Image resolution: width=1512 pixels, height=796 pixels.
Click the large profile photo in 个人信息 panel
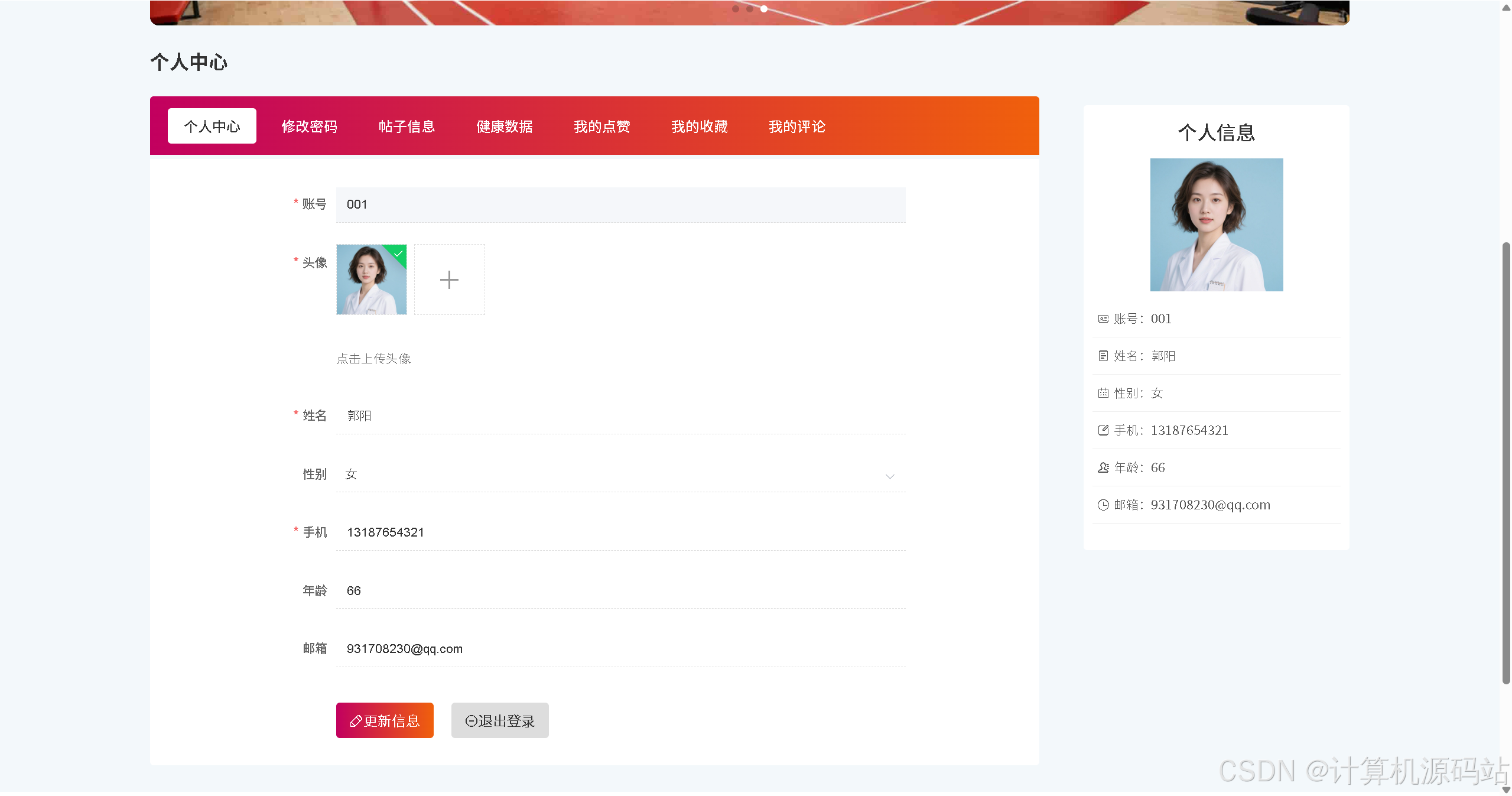[1216, 225]
